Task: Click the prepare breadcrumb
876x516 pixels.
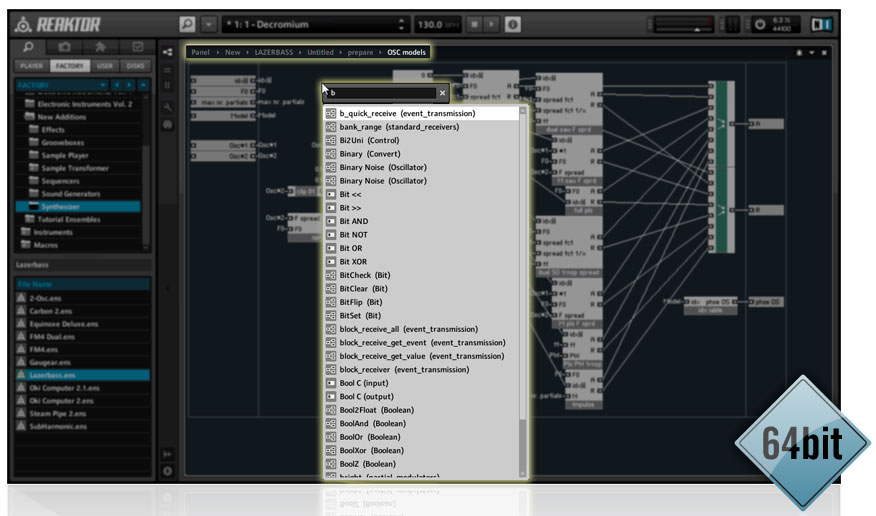Action: click(360, 52)
